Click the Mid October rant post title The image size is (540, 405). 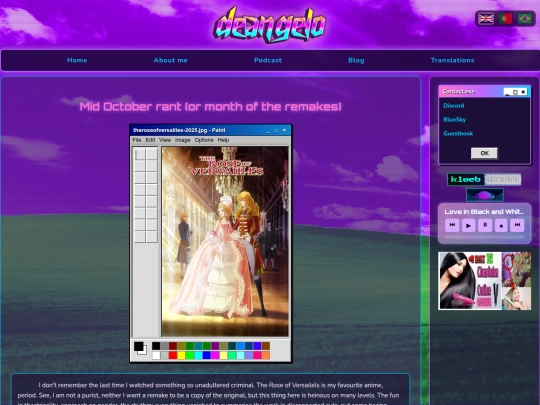tap(210, 106)
